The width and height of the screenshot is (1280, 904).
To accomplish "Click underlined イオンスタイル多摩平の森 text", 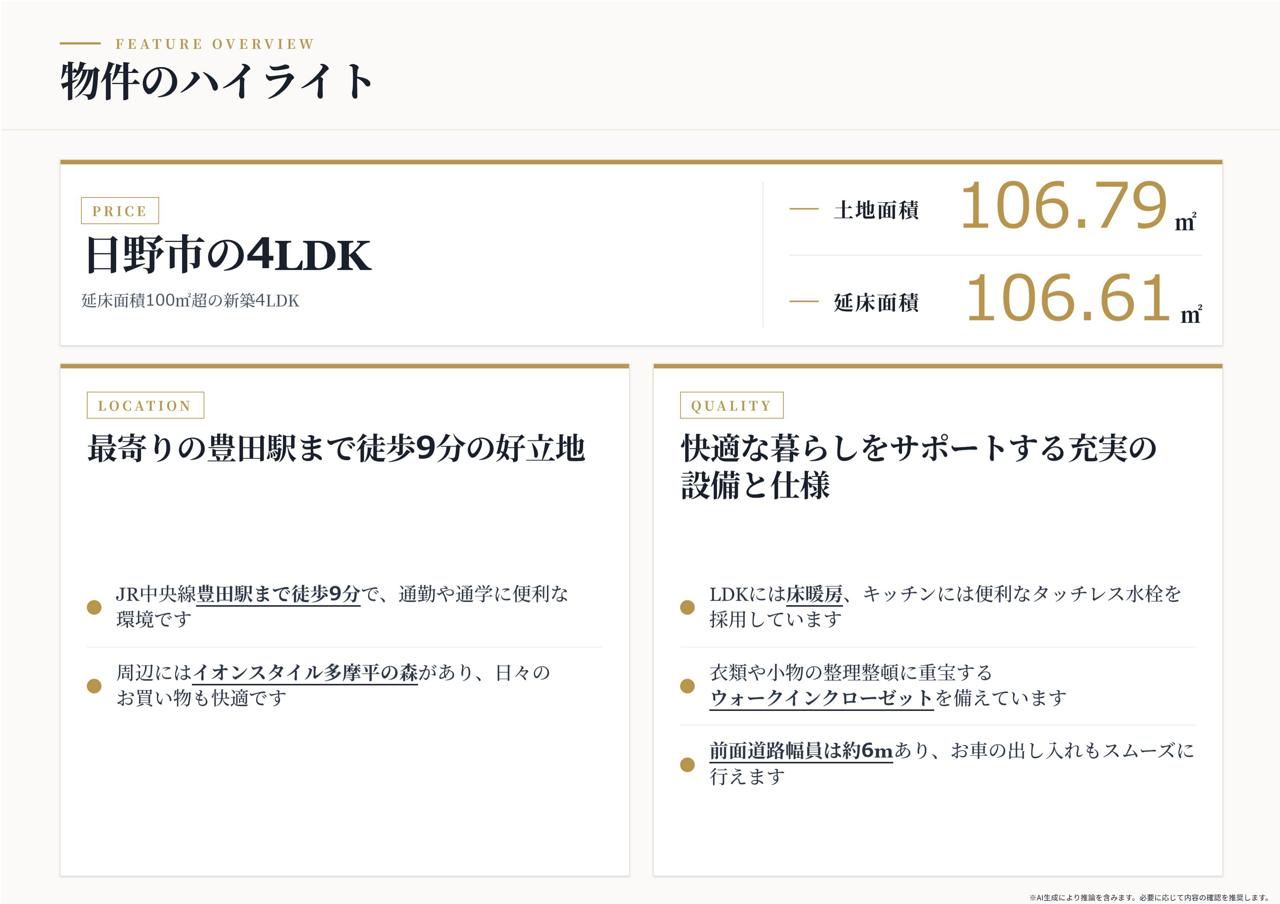I will coord(305,673).
